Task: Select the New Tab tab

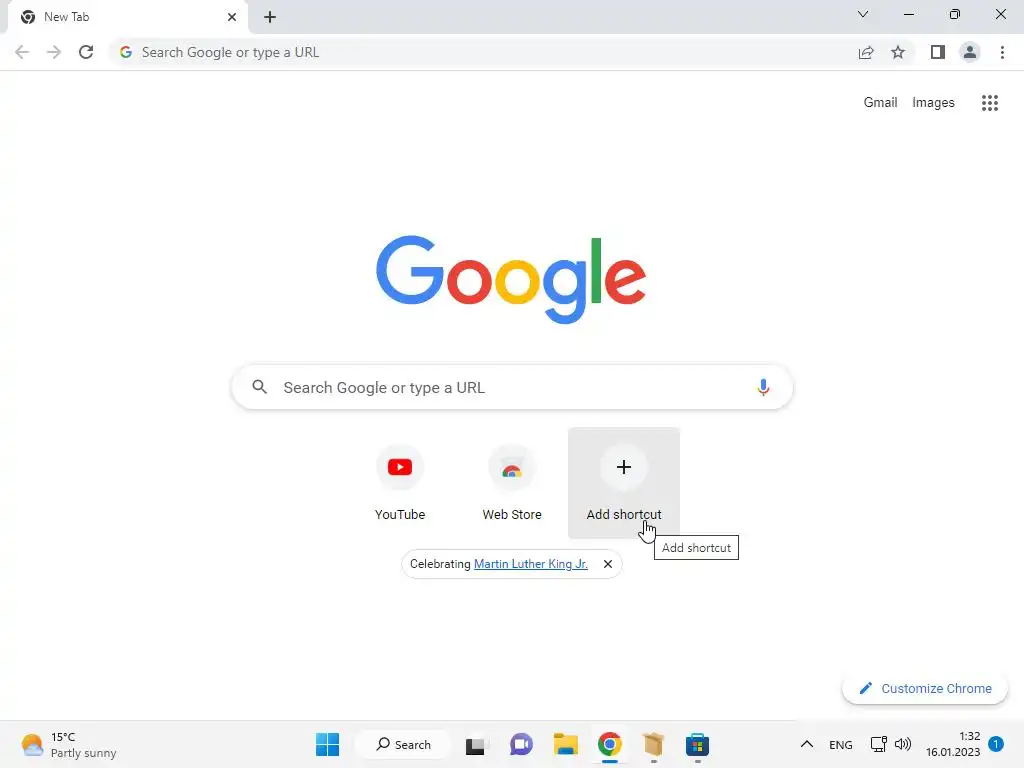Action: click(x=127, y=17)
